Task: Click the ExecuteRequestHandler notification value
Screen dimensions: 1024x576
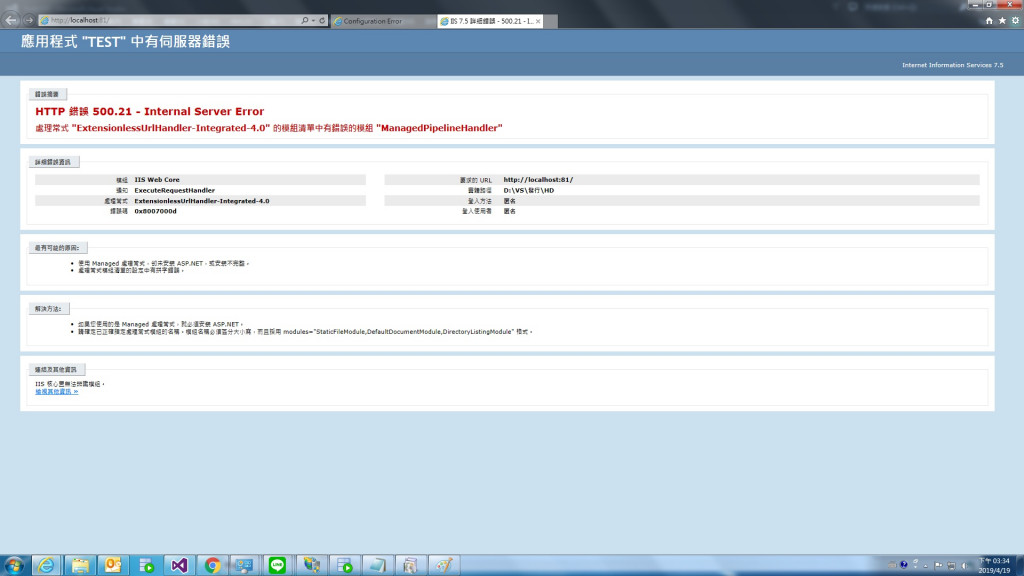Action: click(174, 191)
